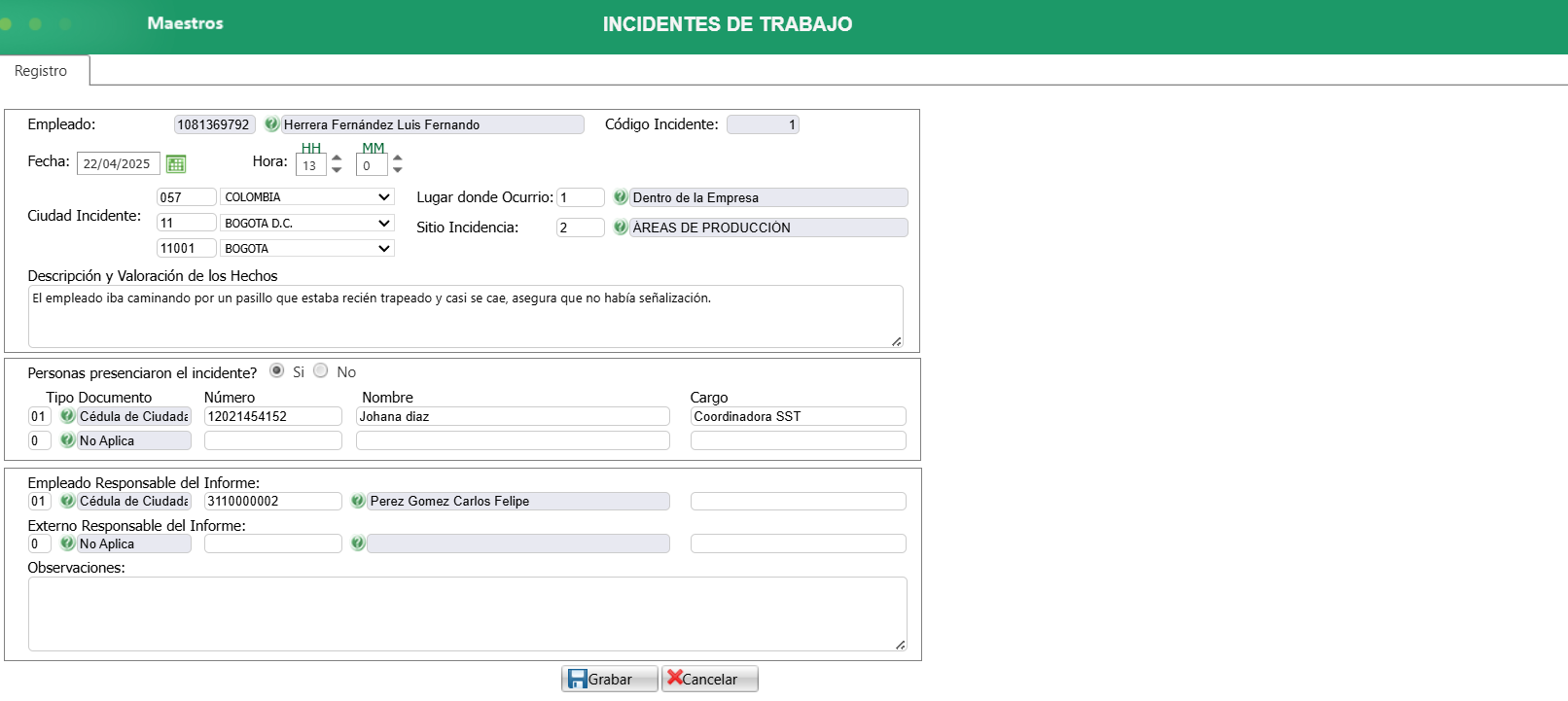The height and width of the screenshot is (701, 1568).
Task: Click the Fecha date field
Action: [119, 163]
